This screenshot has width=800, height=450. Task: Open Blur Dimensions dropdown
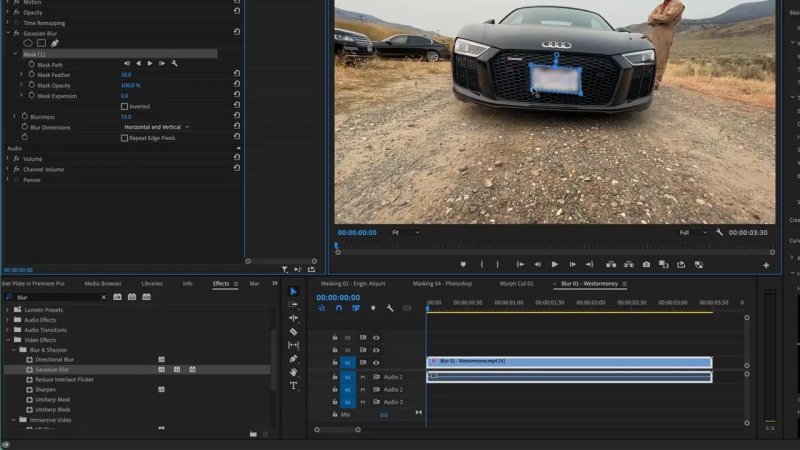tap(157, 127)
